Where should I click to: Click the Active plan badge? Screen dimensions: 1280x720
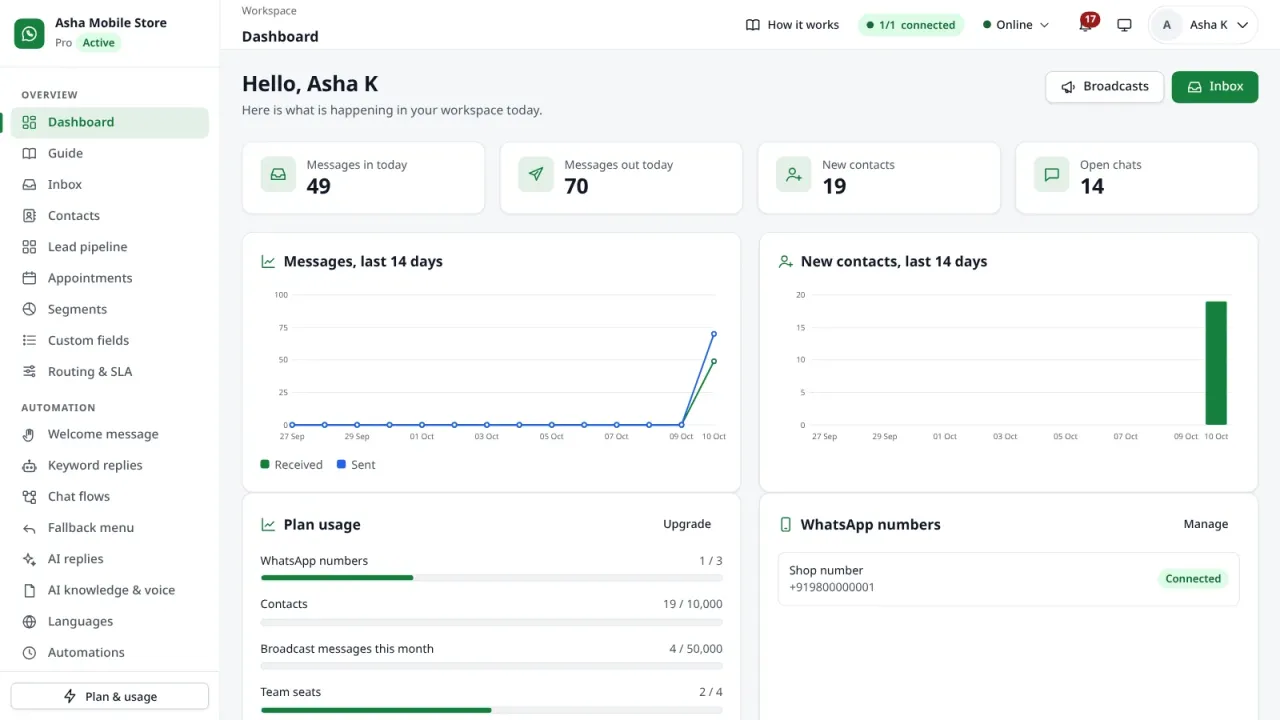[98, 43]
